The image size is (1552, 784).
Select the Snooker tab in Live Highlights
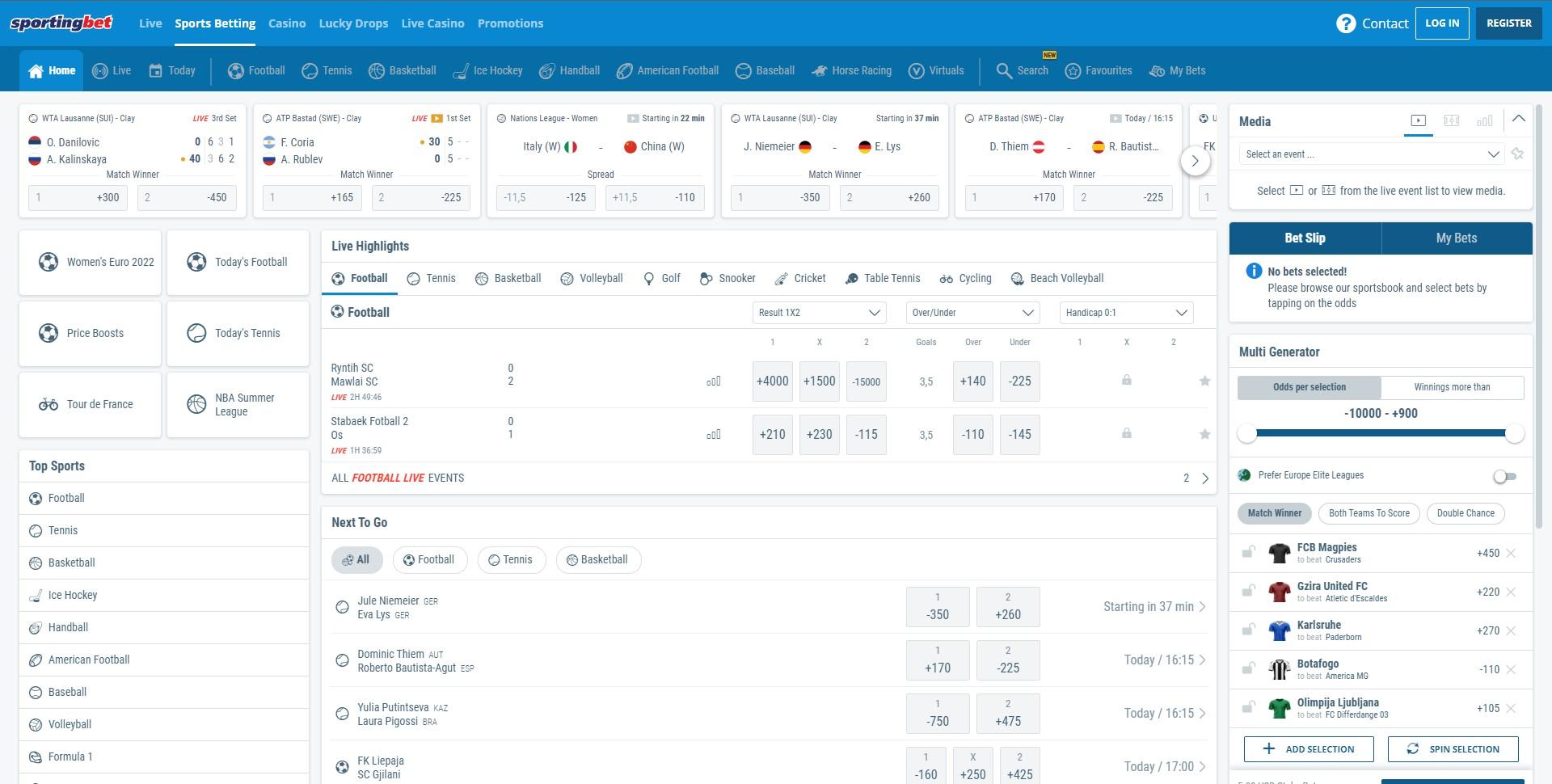(727, 278)
